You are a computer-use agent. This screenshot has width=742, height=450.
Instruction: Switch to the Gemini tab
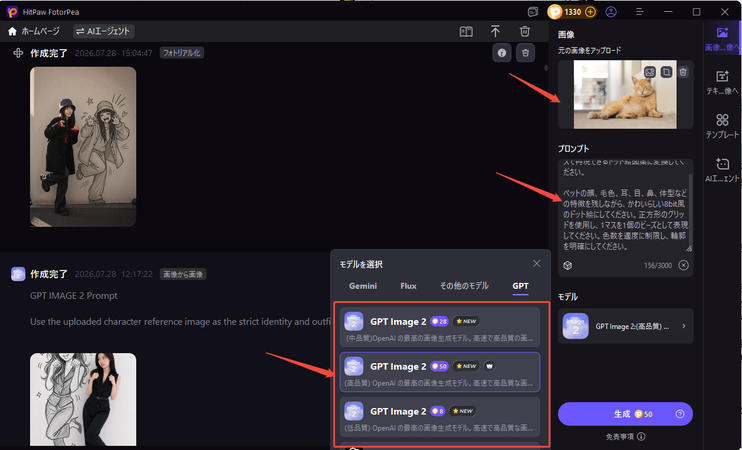363,286
